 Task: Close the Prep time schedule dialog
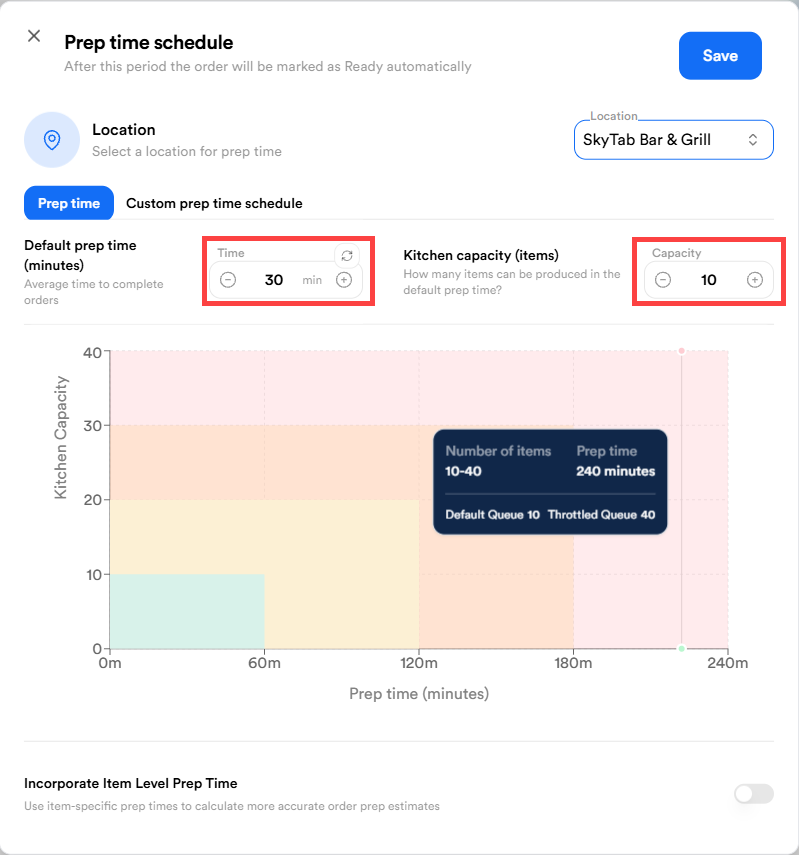click(34, 36)
